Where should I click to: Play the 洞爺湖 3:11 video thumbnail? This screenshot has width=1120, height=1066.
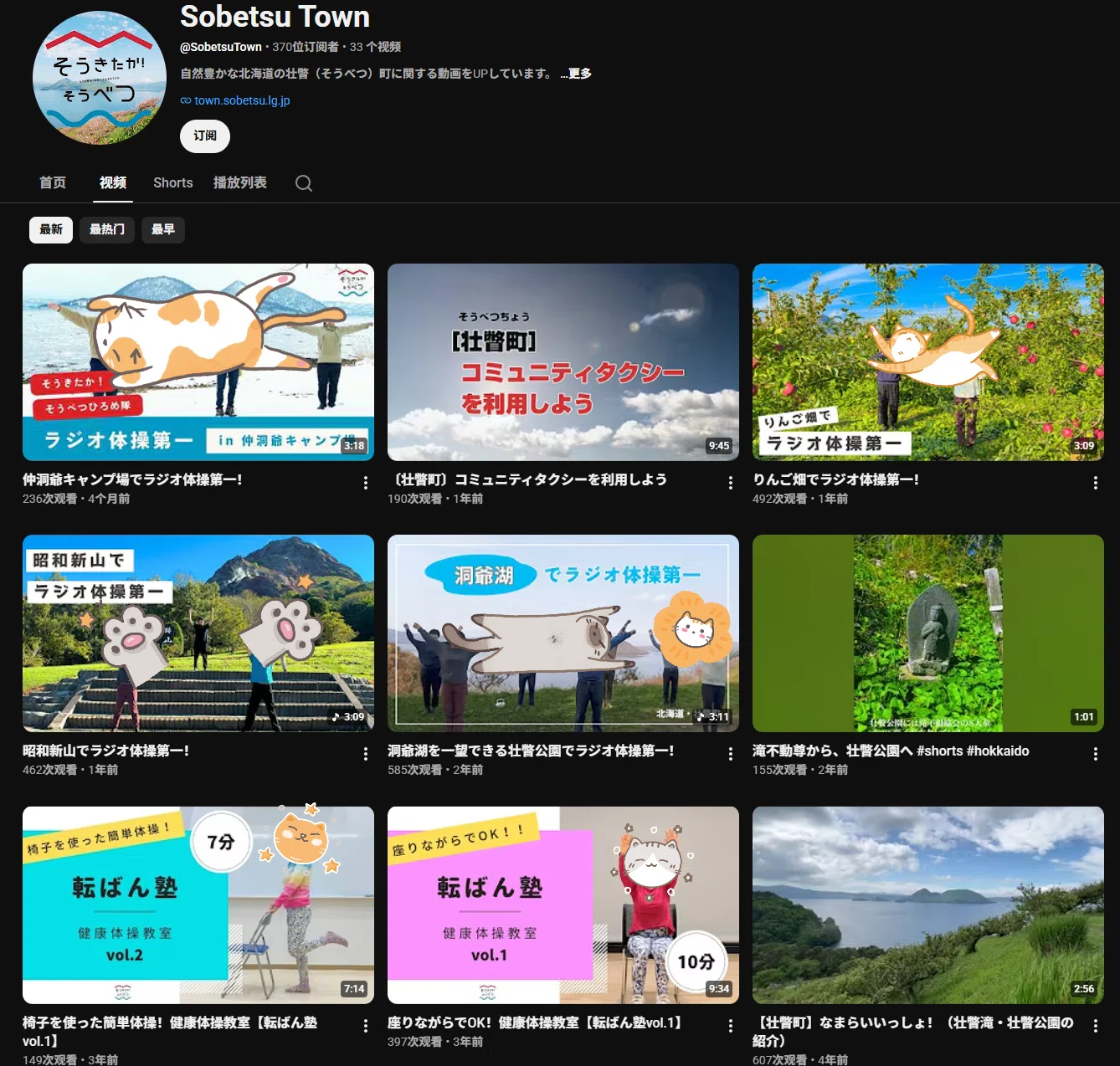pos(563,633)
